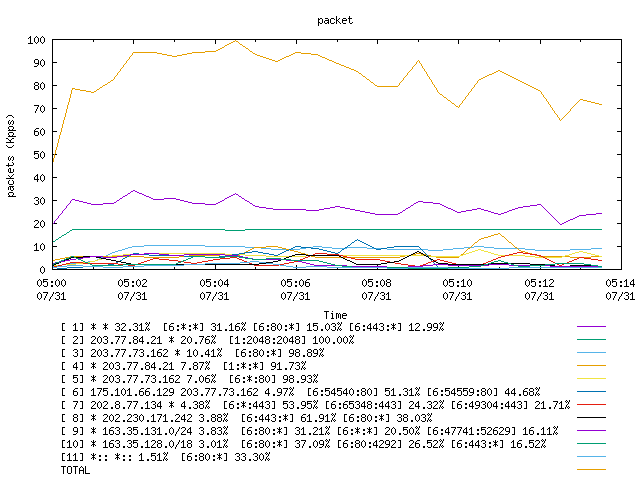Click the 05:12 07/31 time axis label

[539, 289]
